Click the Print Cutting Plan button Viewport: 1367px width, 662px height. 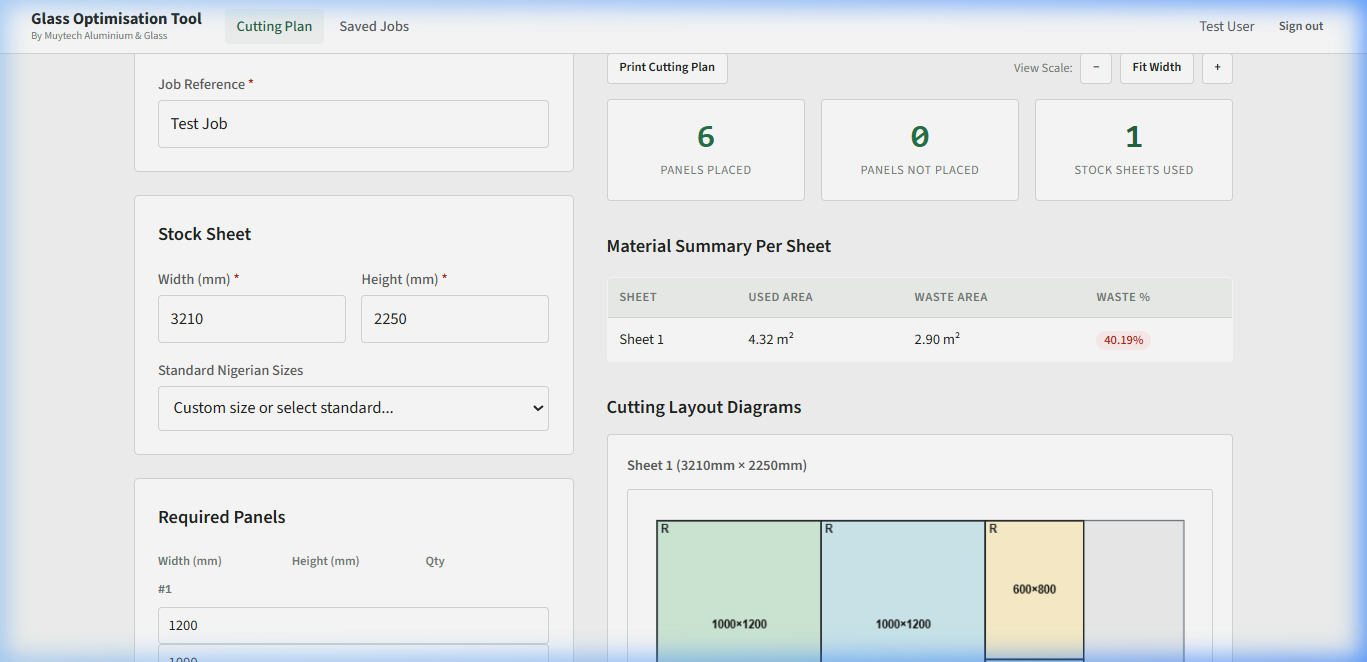click(x=667, y=67)
